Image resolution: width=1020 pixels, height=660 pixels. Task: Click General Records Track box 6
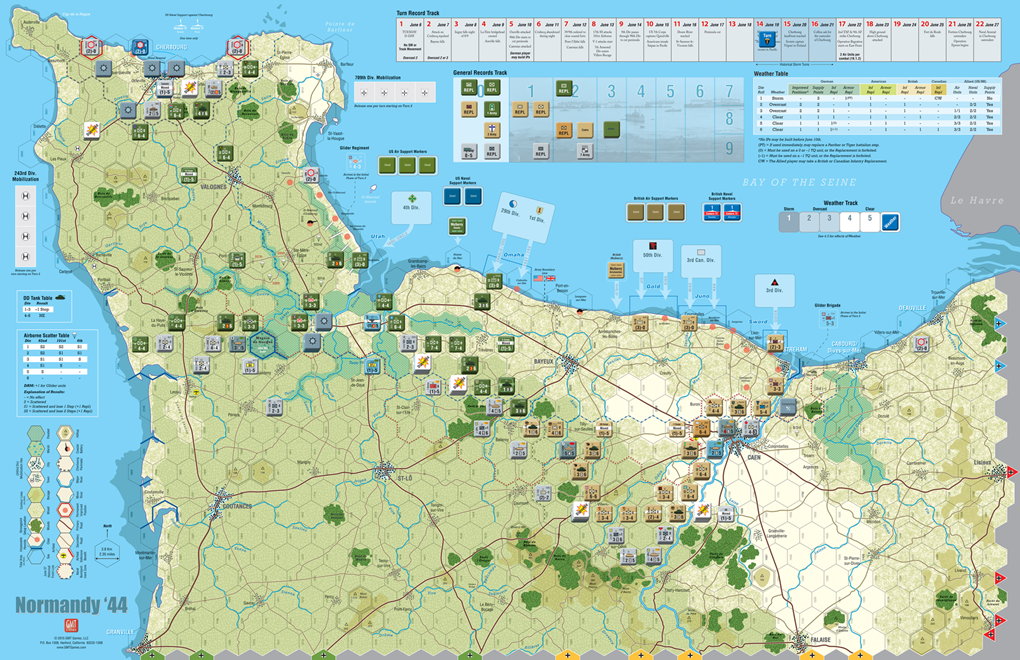click(x=700, y=120)
